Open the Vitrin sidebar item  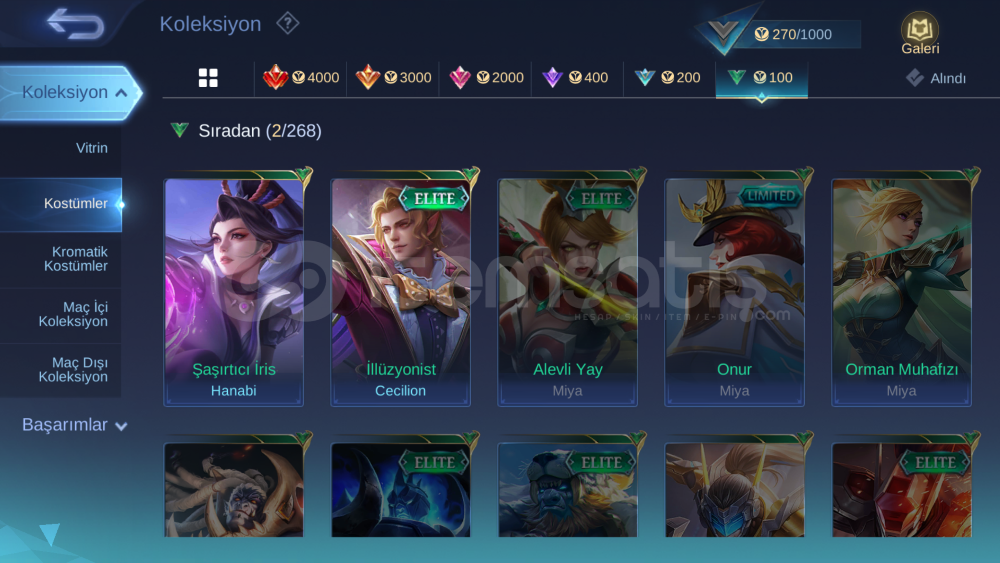(61, 148)
